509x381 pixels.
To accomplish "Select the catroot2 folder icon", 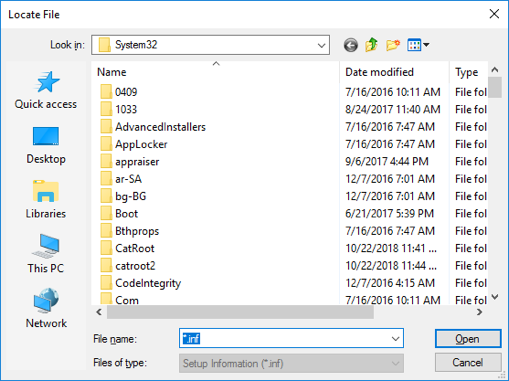I will [106, 265].
